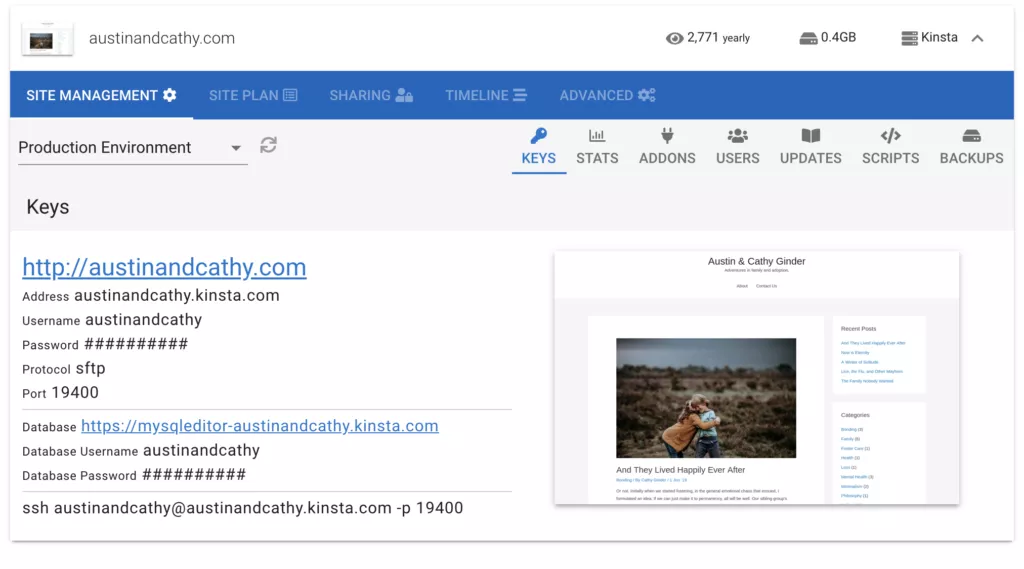Open Backups via the drive icon
The height and width of the screenshot is (569, 1024).
pos(971,136)
